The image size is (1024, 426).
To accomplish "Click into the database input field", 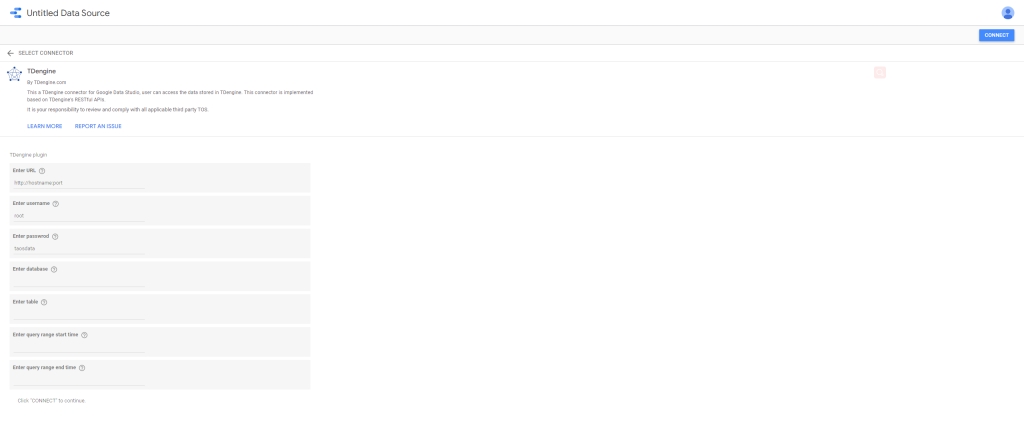I will [x=78, y=281].
